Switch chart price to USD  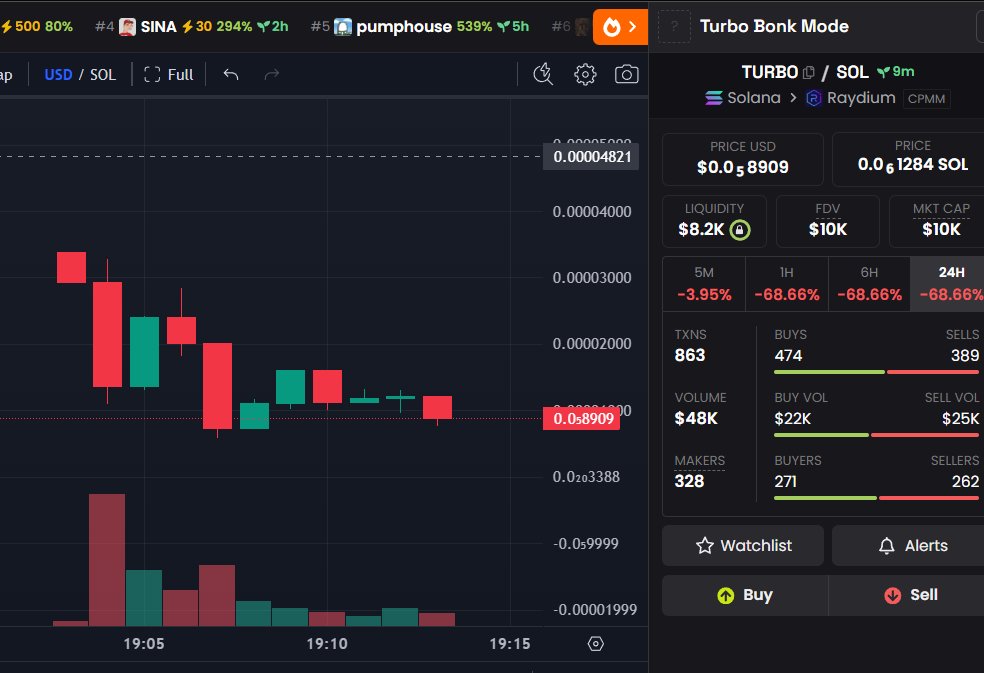click(x=58, y=75)
